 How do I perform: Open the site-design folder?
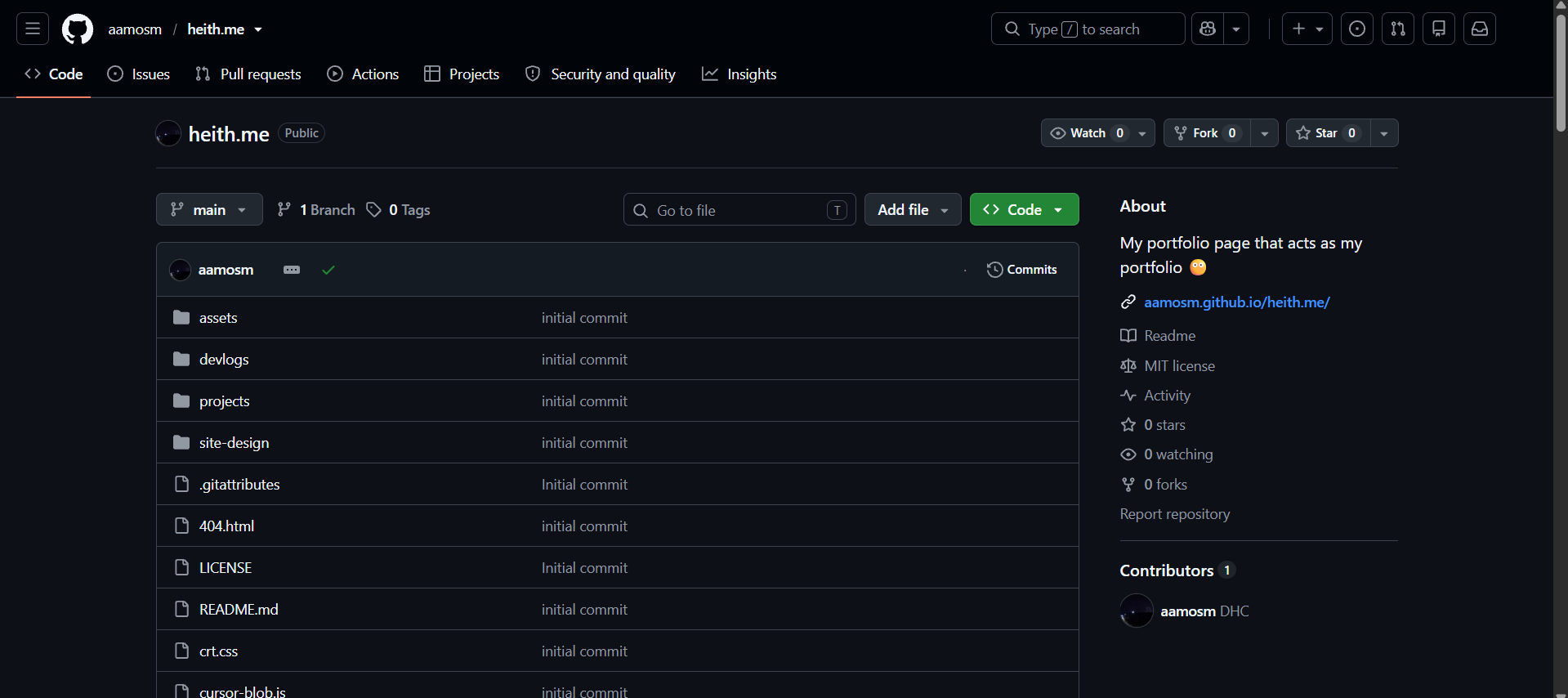[234, 442]
